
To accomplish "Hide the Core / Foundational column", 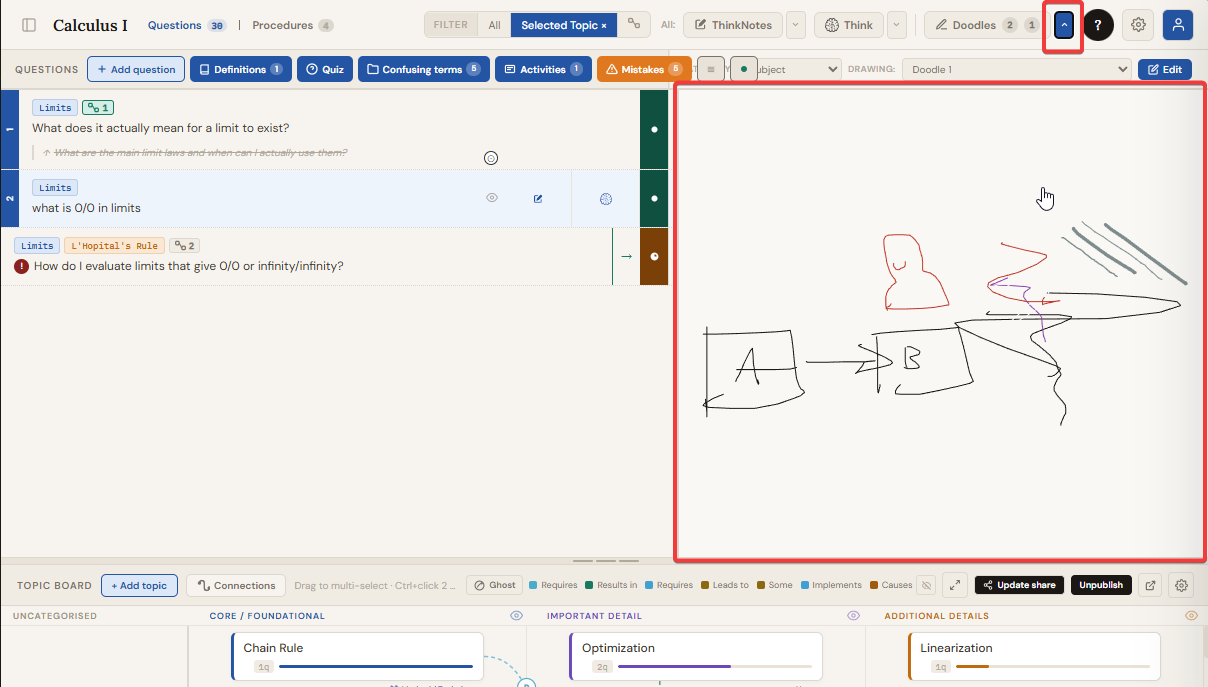I will tap(516, 616).
